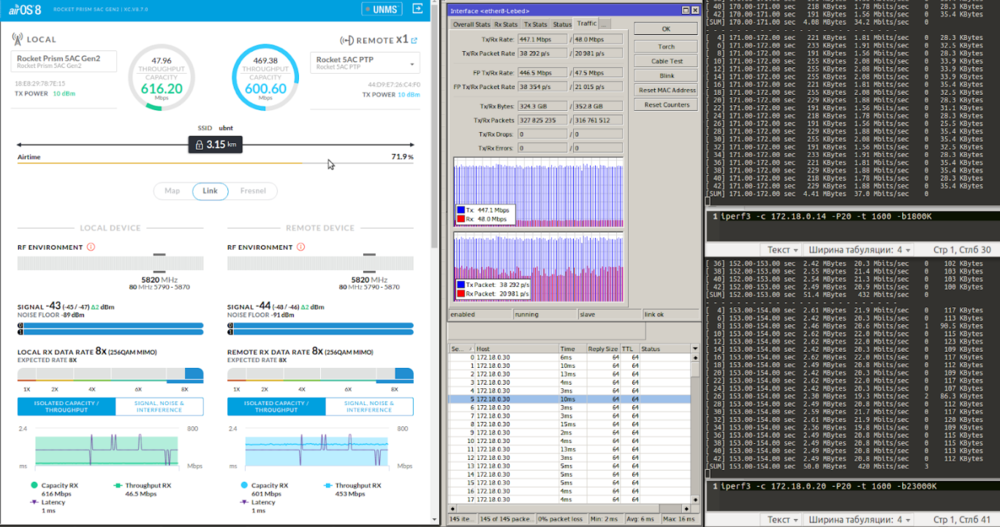Select the Traffic tab
This screenshot has width=1000, height=527.
click(586, 24)
